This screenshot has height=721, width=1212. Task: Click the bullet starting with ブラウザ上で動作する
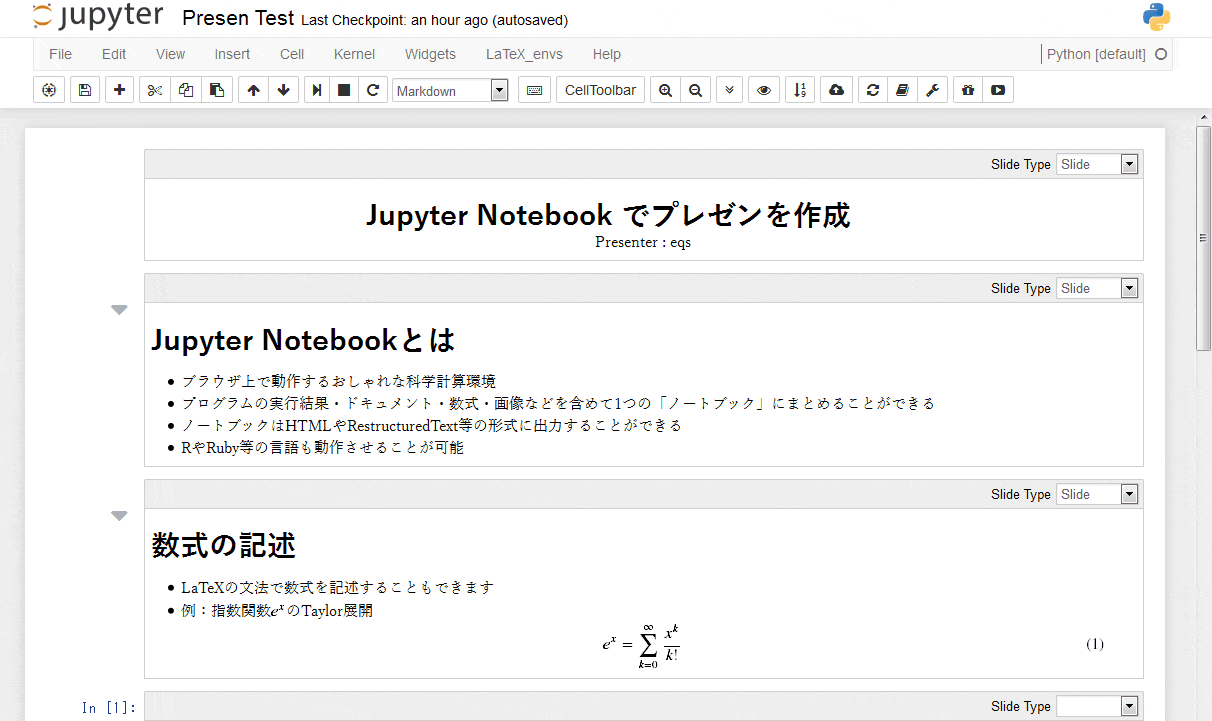click(x=338, y=381)
